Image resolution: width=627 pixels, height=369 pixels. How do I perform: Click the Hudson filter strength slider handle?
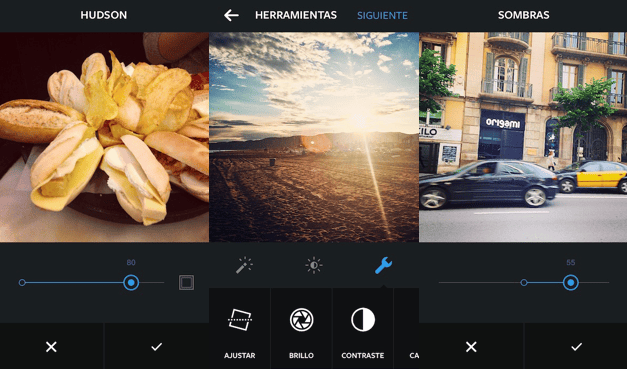[131, 283]
